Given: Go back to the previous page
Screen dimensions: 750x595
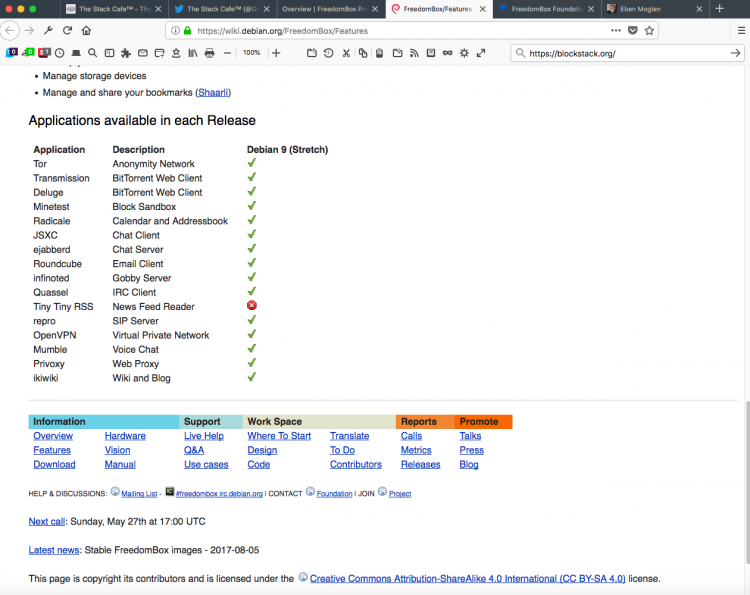Looking at the screenshot, I should point(10,31).
